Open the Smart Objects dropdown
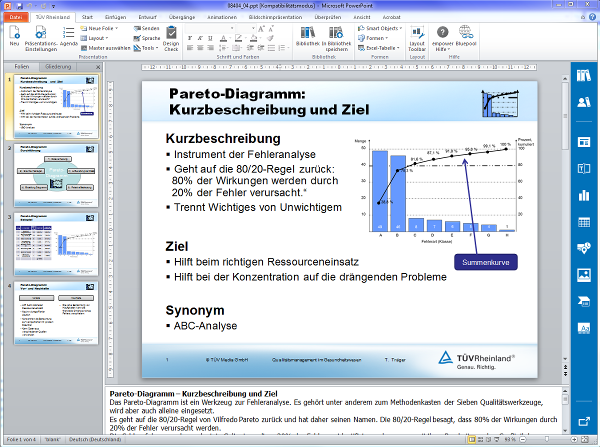Image resolution: width=600 pixels, height=447 pixels. (x=383, y=29)
